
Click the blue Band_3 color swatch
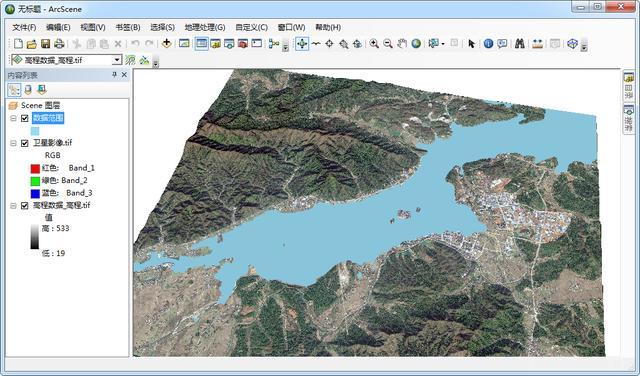[35, 193]
